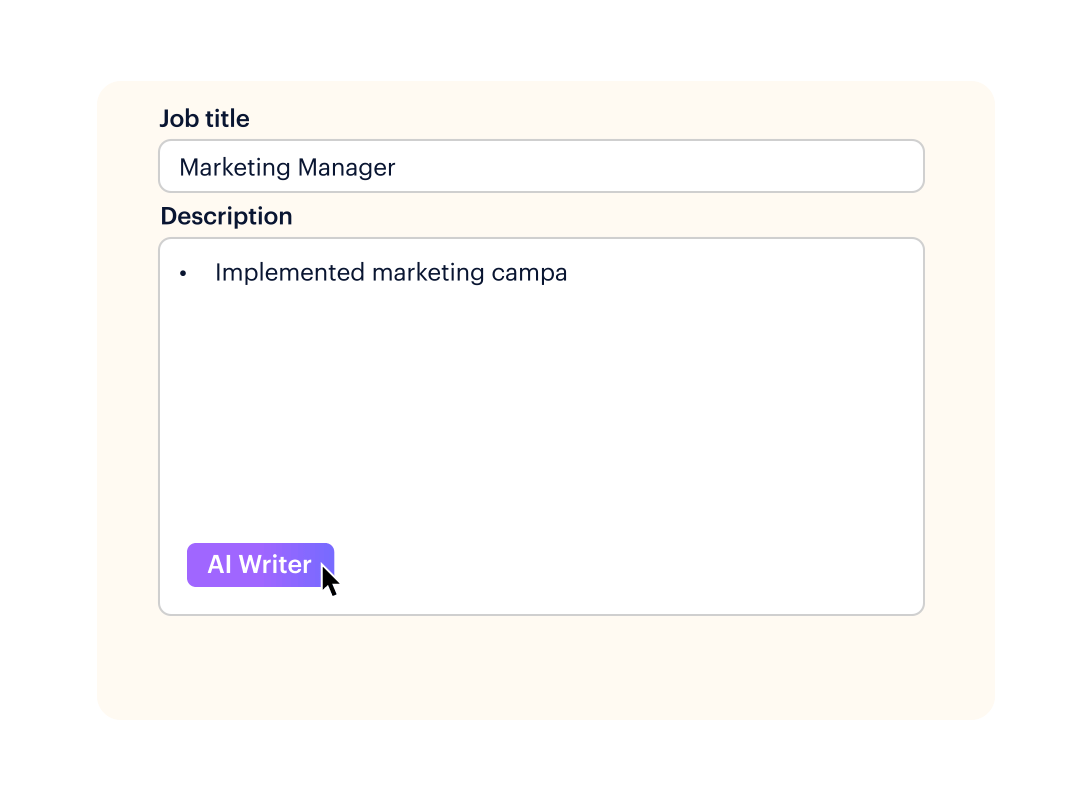The image size is (1090, 800).
Task: Click the Description label
Action: 226,216
